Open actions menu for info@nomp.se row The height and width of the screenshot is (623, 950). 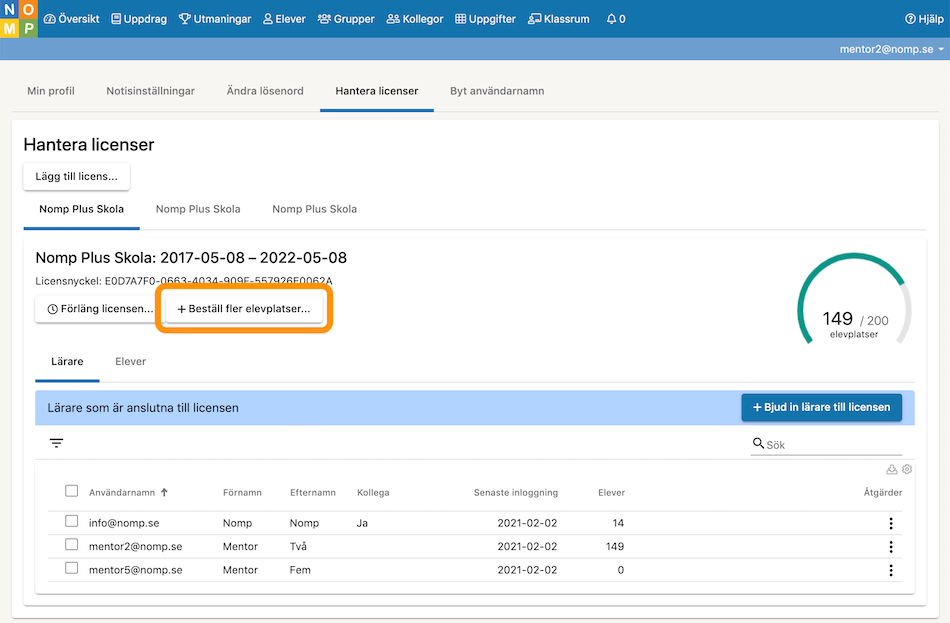click(891, 524)
